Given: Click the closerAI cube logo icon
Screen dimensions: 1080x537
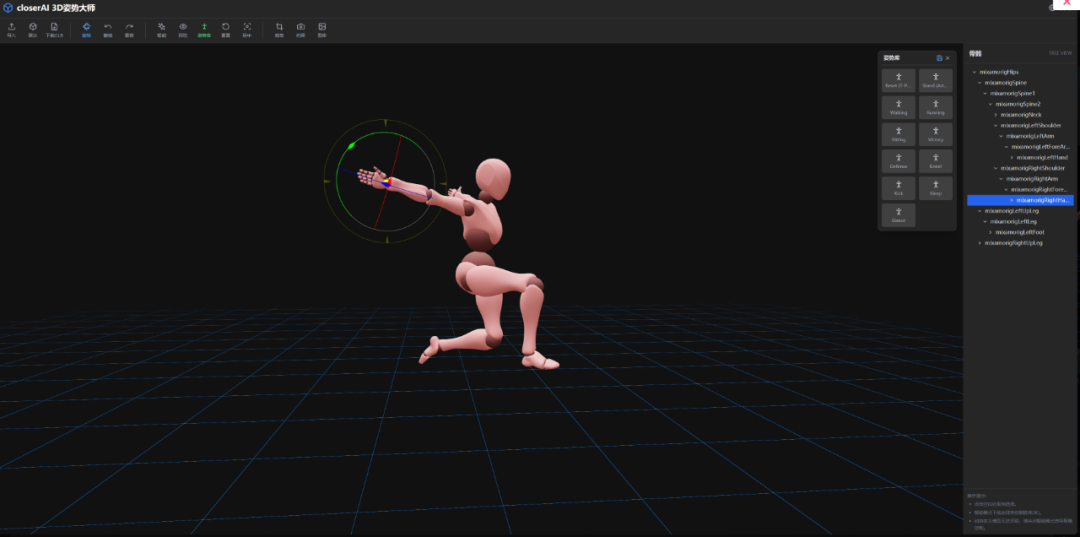Looking at the screenshot, I should [8, 8].
